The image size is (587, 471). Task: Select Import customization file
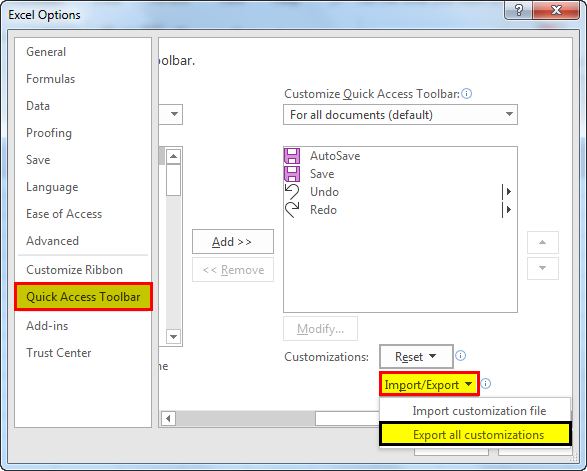pyautogui.click(x=475, y=411)
